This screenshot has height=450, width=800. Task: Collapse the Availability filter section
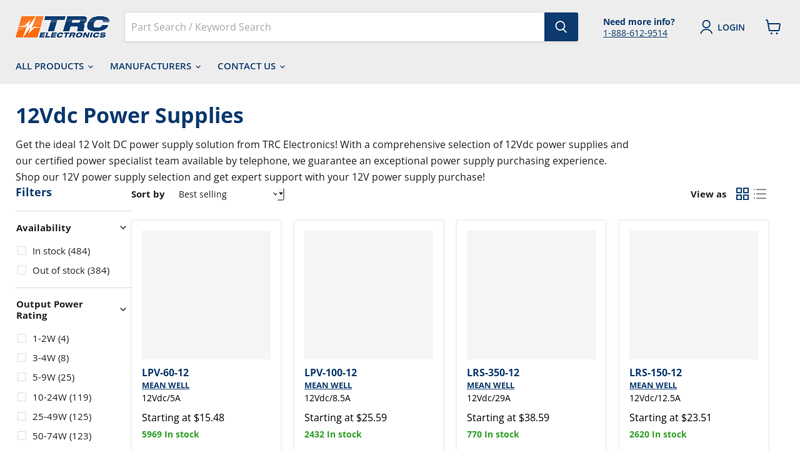(x=123, y=228)
